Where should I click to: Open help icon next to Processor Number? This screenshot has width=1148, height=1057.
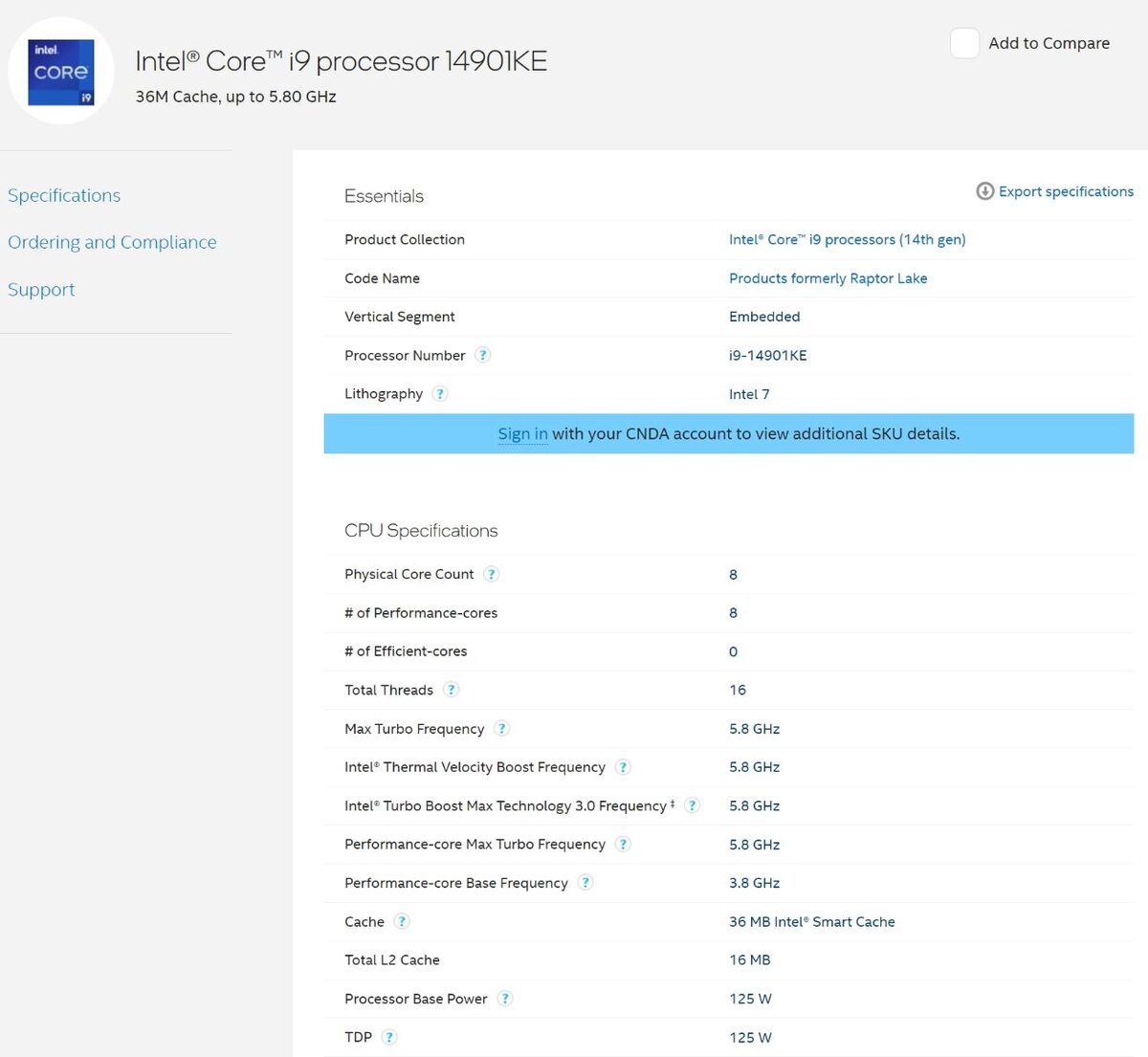click(483, 355)
